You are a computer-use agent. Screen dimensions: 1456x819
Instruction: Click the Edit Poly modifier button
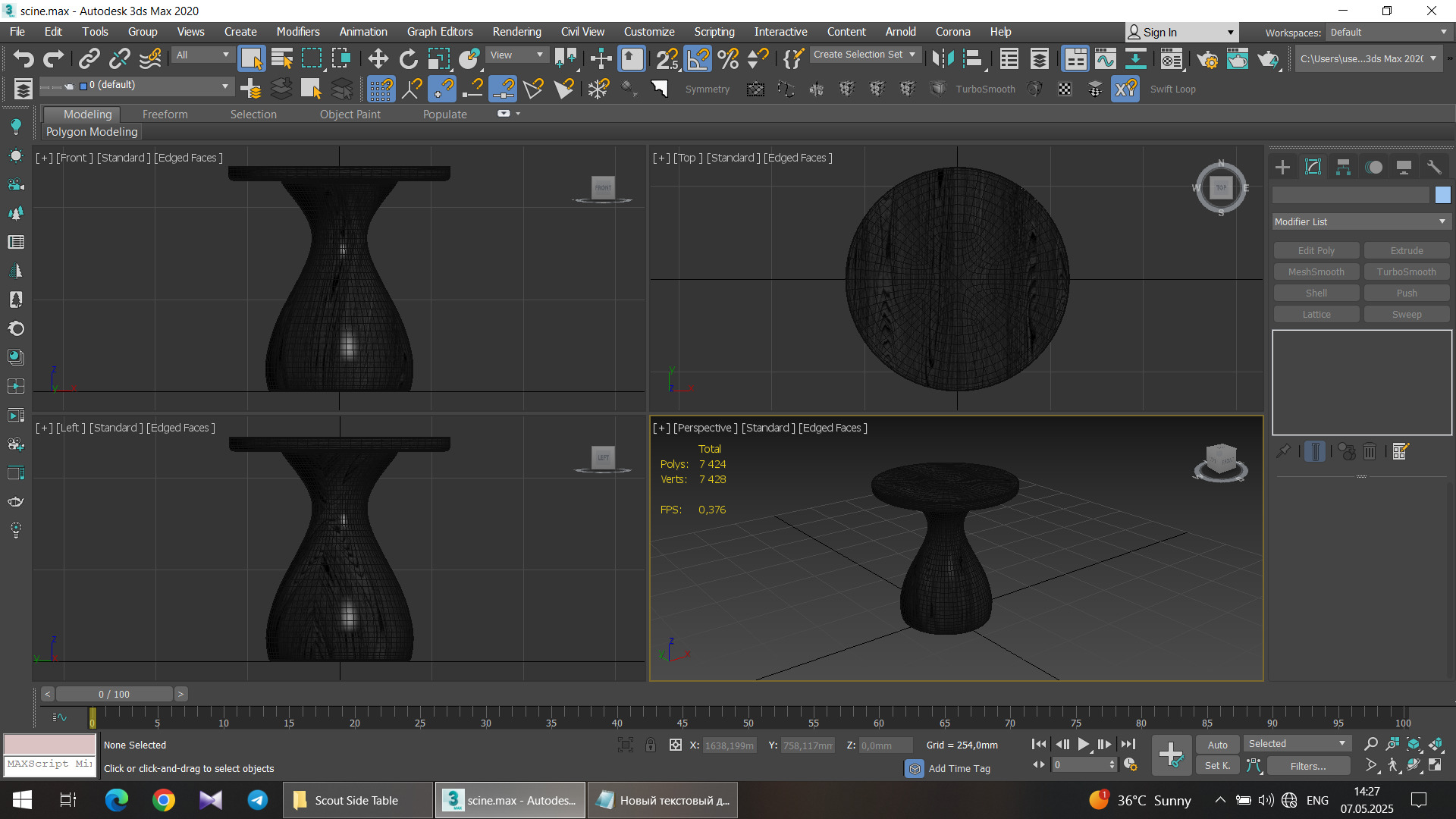[x=1316, y=250]
